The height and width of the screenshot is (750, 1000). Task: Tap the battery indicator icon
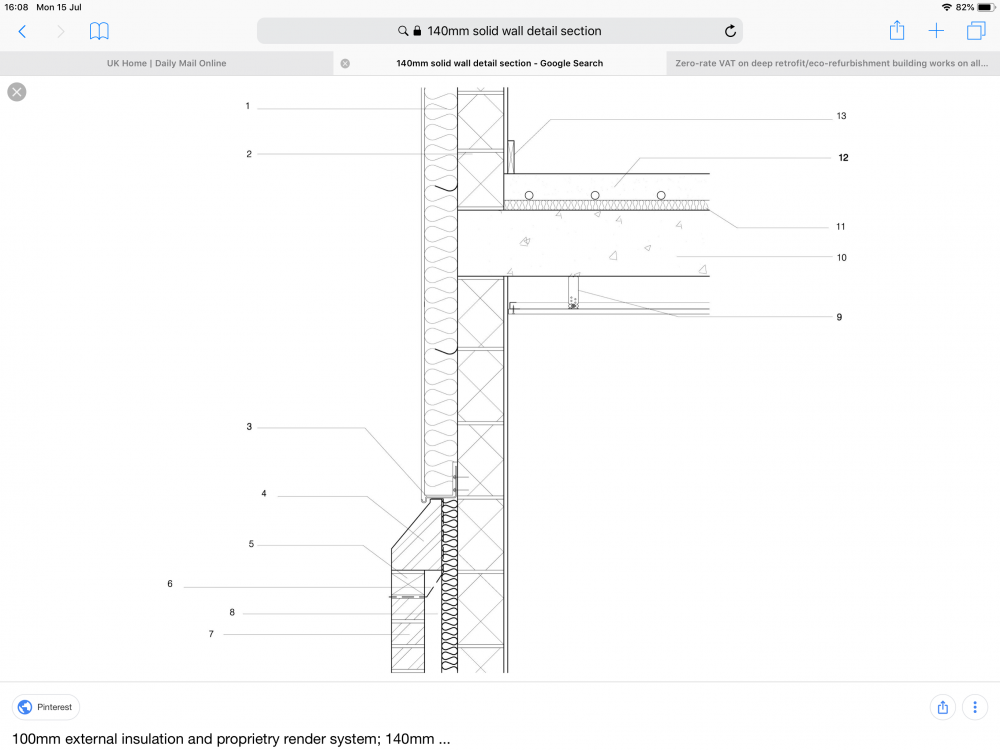987,7
